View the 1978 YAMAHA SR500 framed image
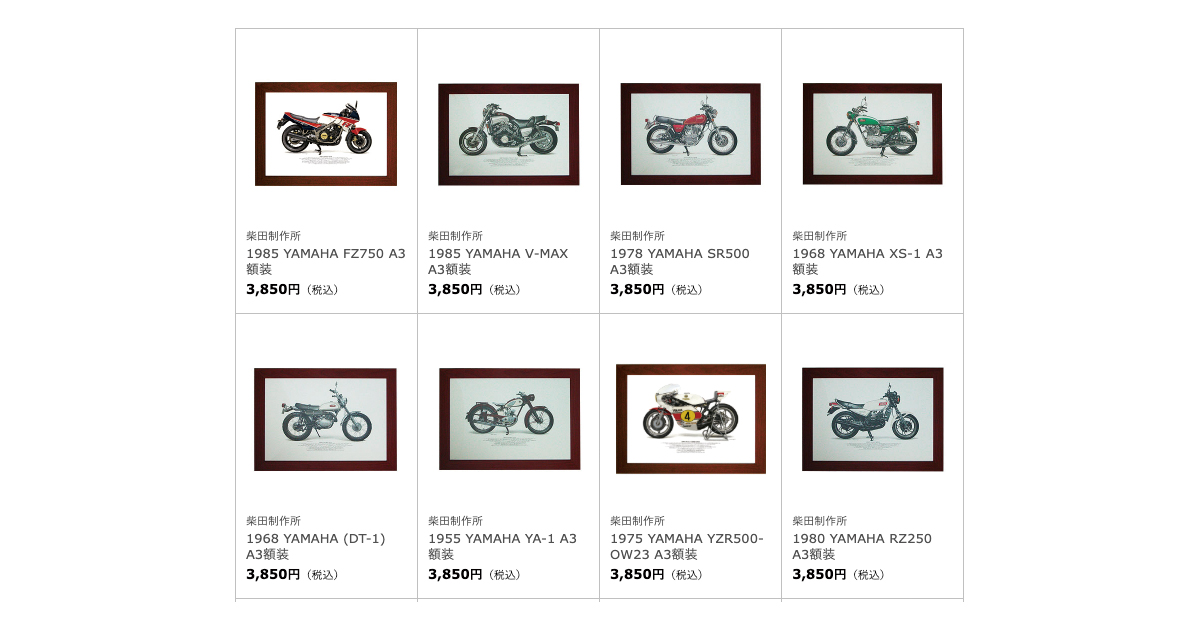The width and height of the screenshot is (1200, 630). pos(690,134)
